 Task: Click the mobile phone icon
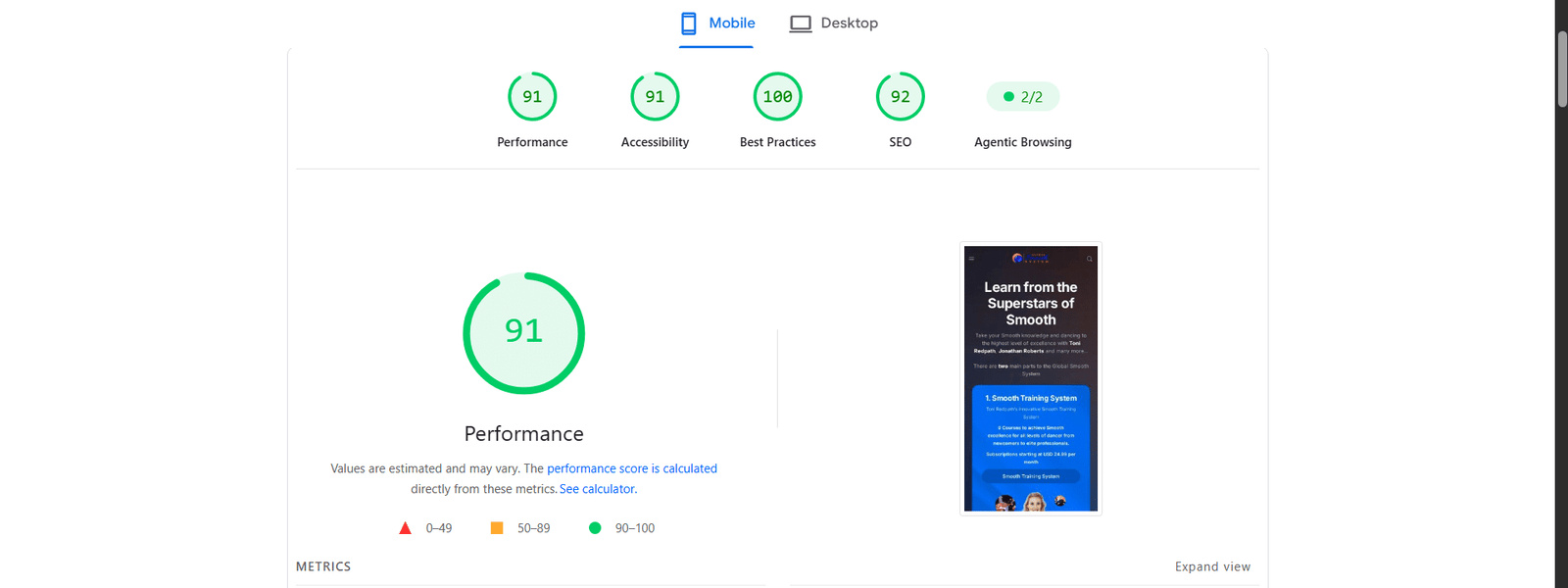689,24
